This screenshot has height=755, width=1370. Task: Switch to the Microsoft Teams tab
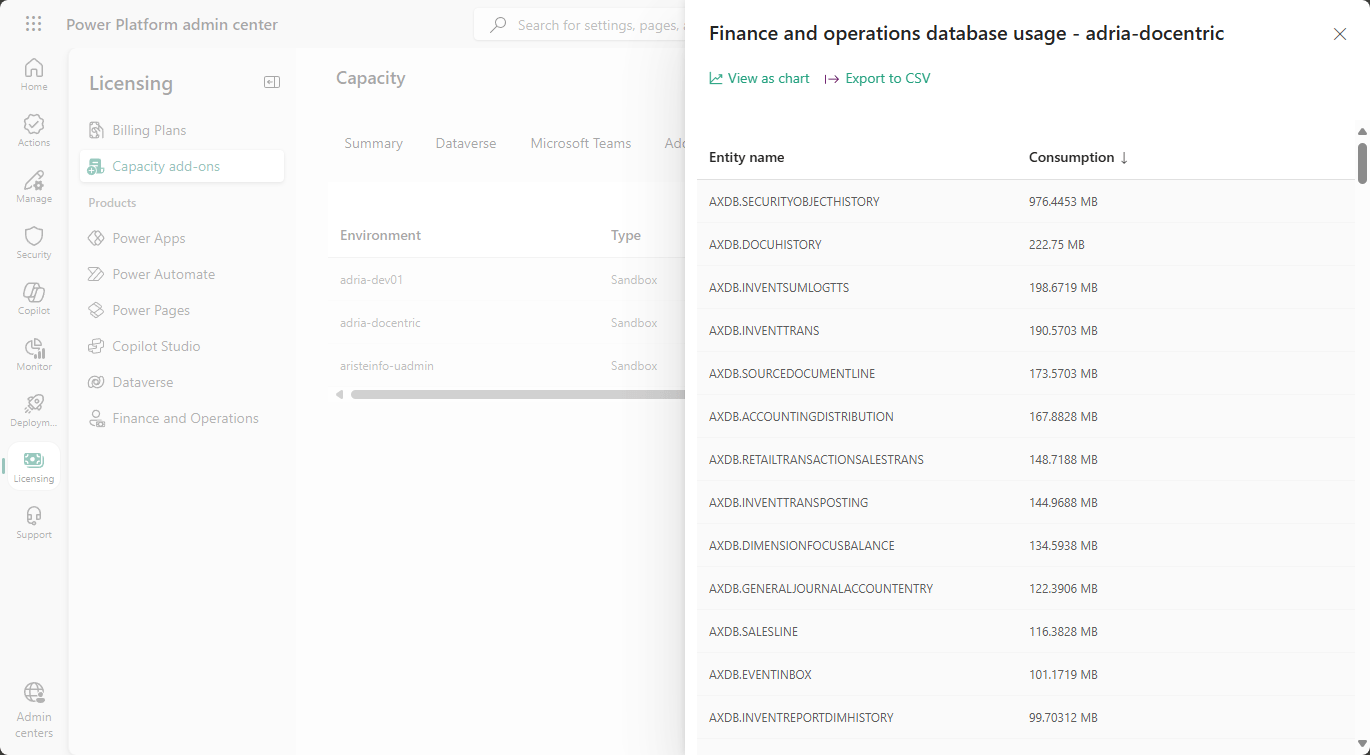[x=580, y=144]
